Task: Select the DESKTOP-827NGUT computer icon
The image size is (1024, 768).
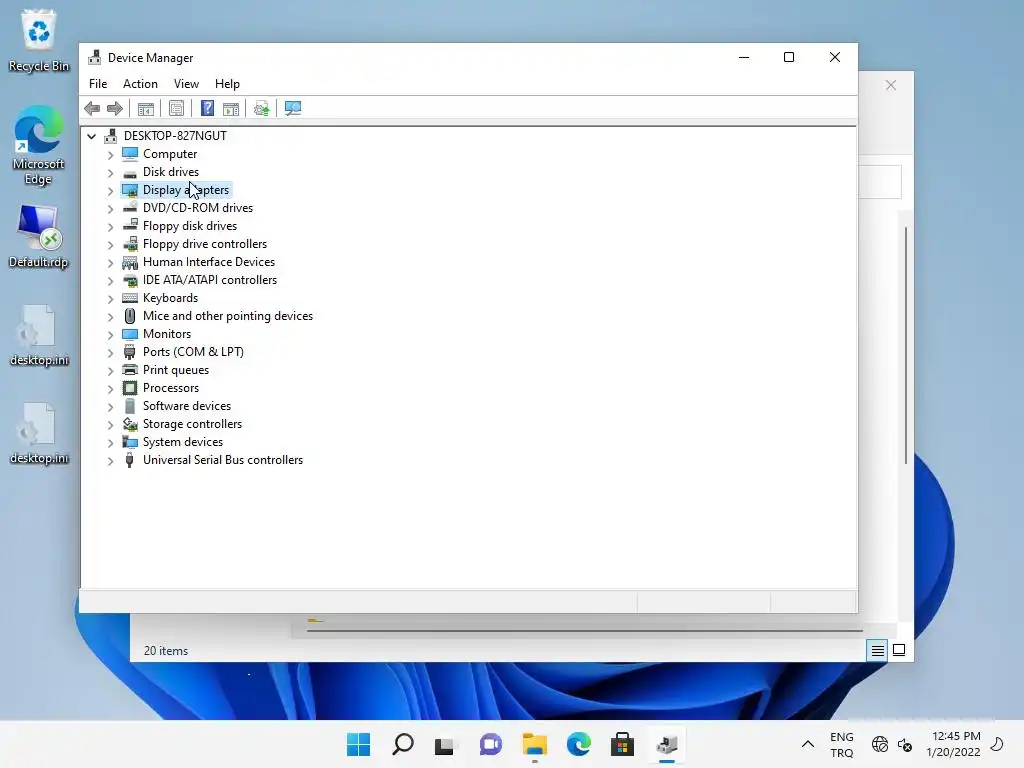Action: (x=111, y=136)
